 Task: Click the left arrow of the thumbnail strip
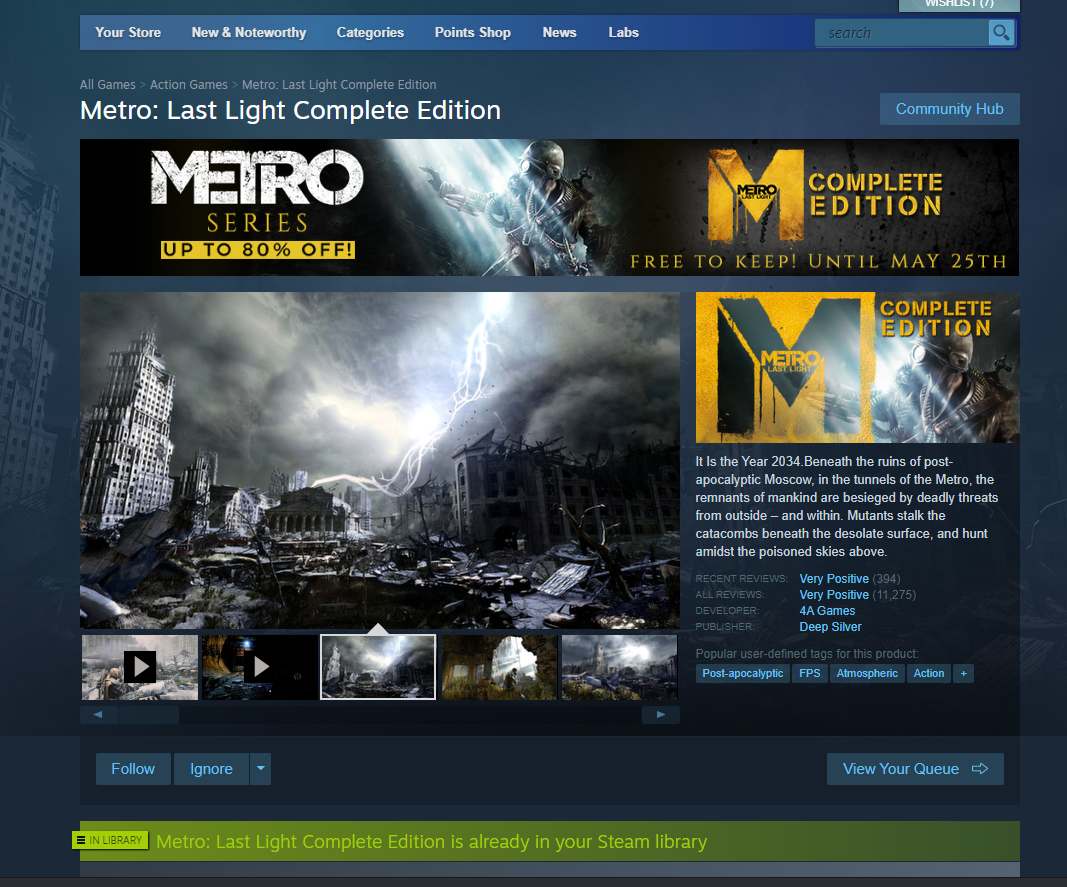(x=98, y=715)
